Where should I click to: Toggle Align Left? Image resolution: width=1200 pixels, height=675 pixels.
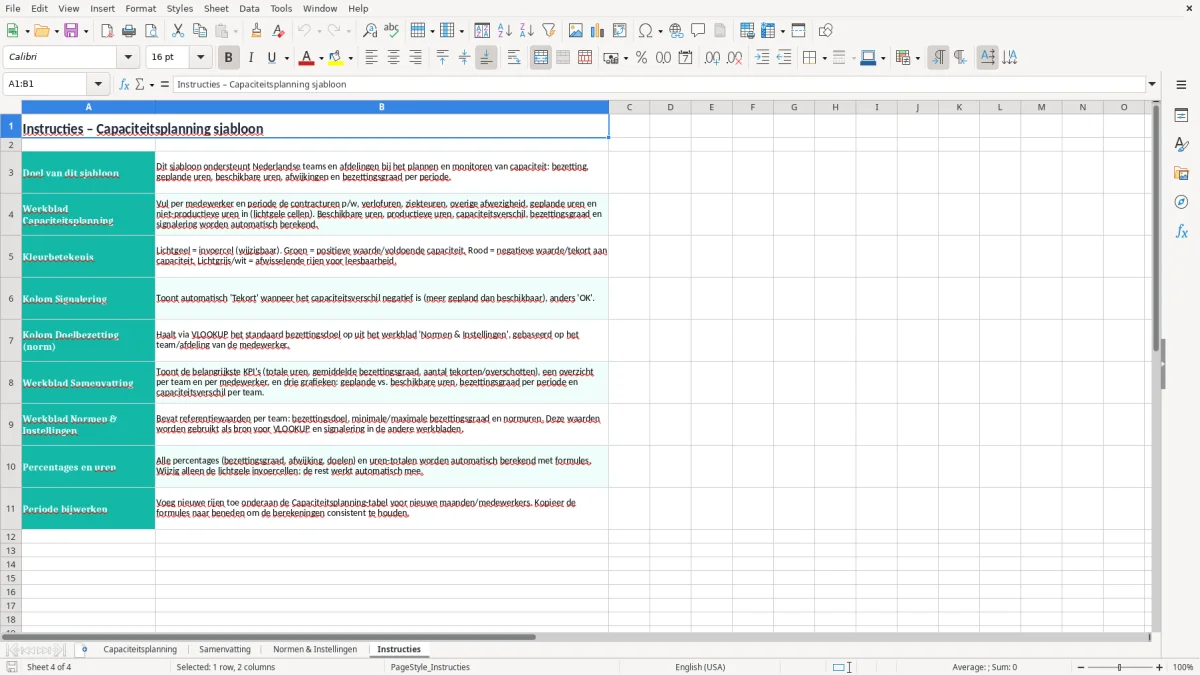click(371, 58)
